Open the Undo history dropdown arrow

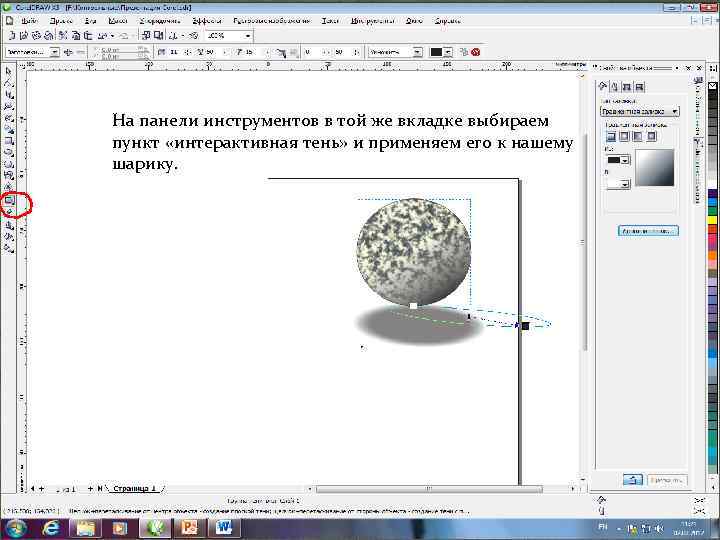pyautogui.click(x=112, y=35)
